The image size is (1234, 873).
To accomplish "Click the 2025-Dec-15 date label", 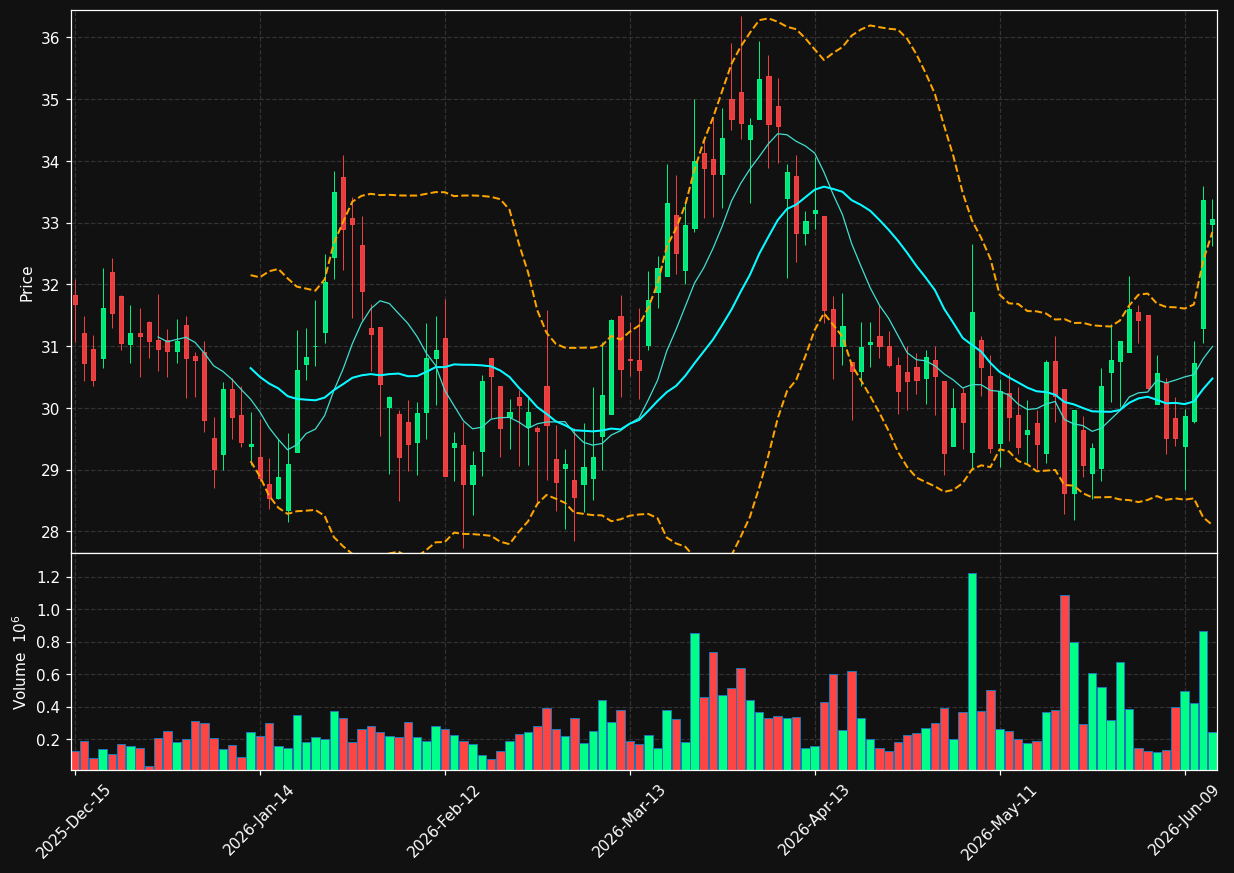I will (74, 821).
